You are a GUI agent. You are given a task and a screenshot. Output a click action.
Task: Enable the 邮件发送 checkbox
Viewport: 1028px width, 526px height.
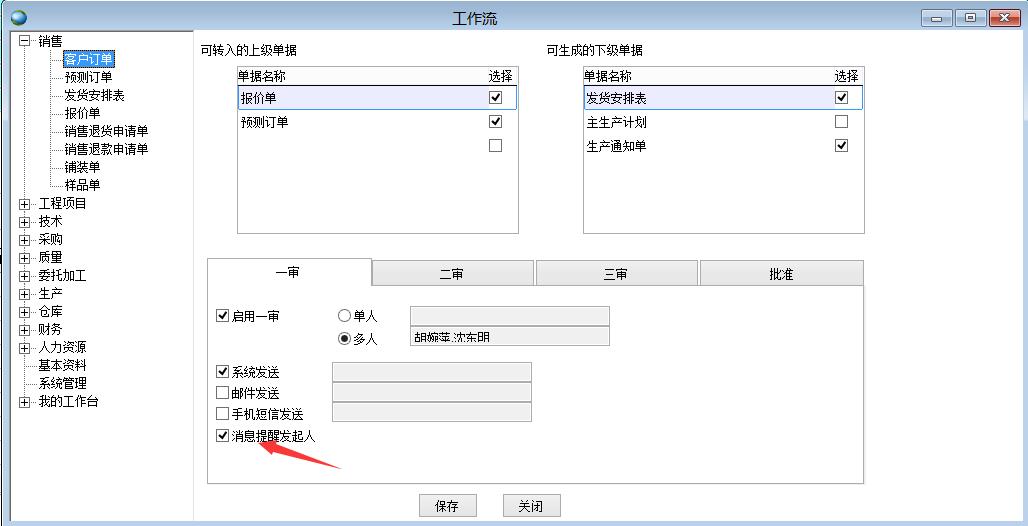(x=223, y=393)
